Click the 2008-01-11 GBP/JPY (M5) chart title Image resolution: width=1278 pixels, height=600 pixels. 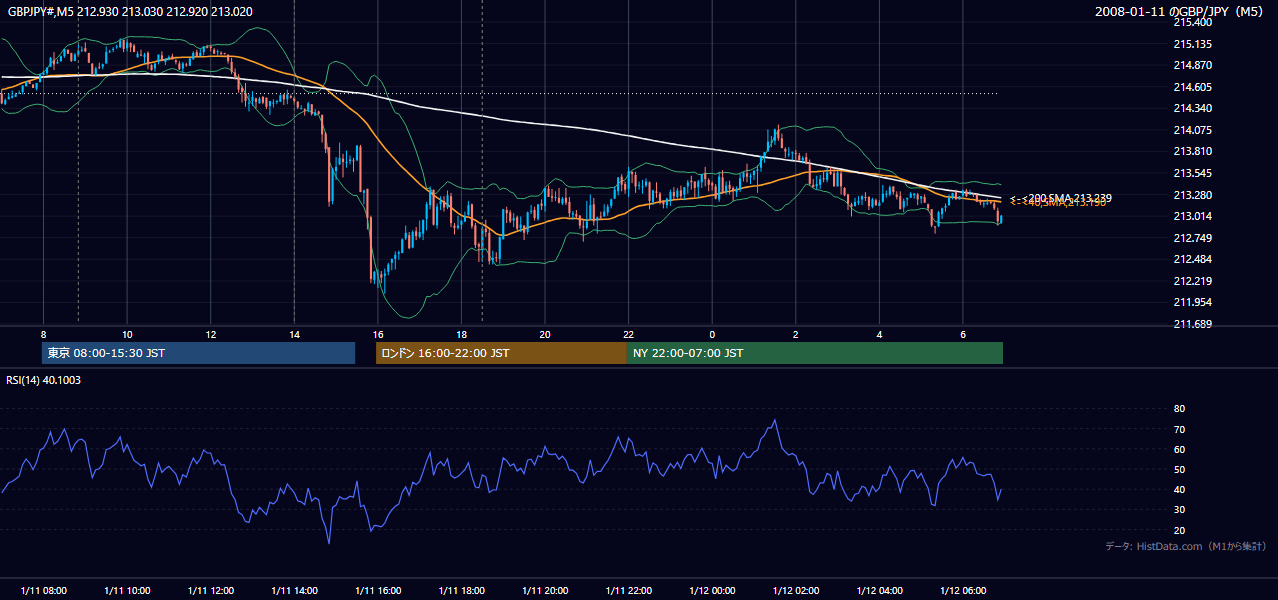[1180, 11]
